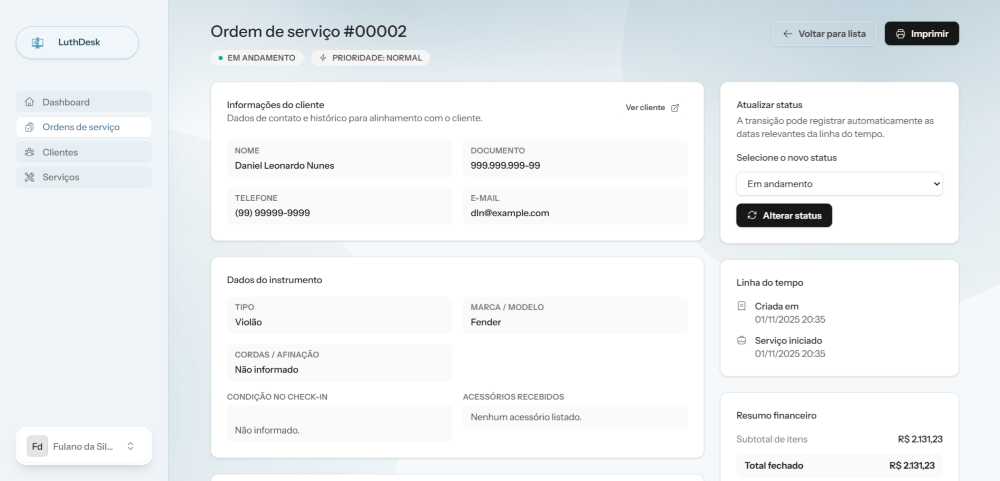The height and width of the screenshot is (481, 1000).
Task: Click the lightning icon in Prioridade badge
Action: point(323,58)
